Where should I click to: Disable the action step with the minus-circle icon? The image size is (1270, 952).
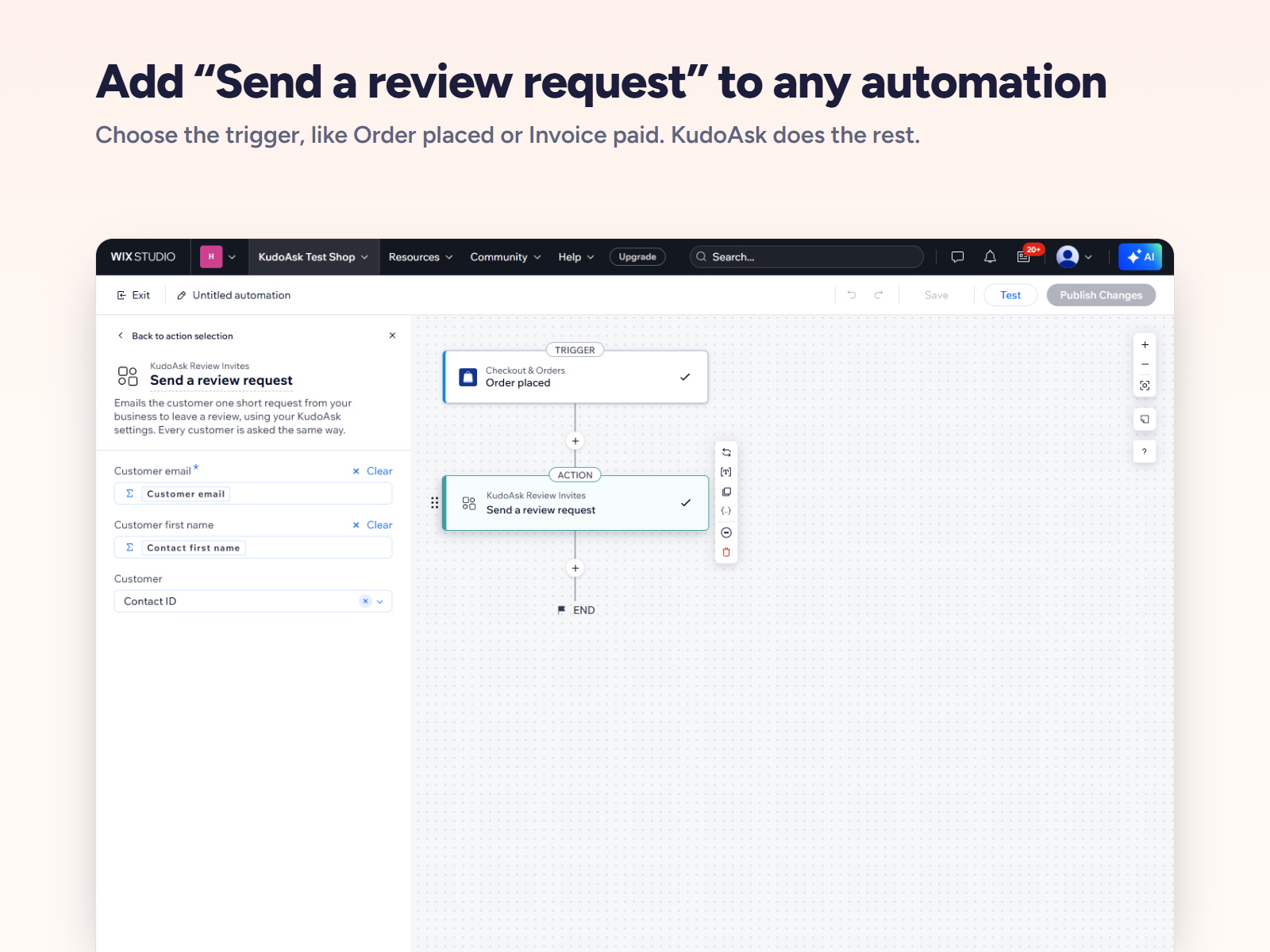point(726,532)
